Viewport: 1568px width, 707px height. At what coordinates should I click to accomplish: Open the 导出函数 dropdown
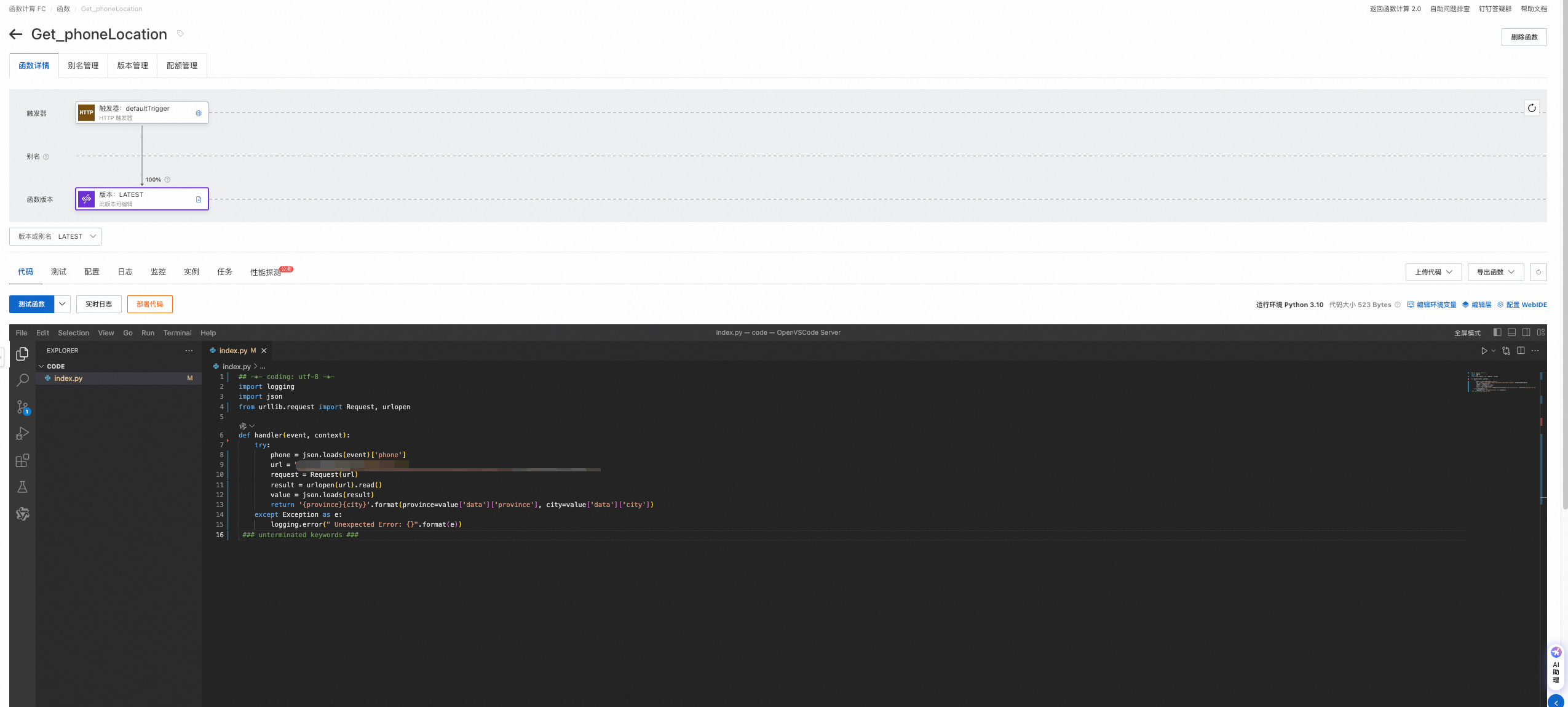pos(1495,272)
